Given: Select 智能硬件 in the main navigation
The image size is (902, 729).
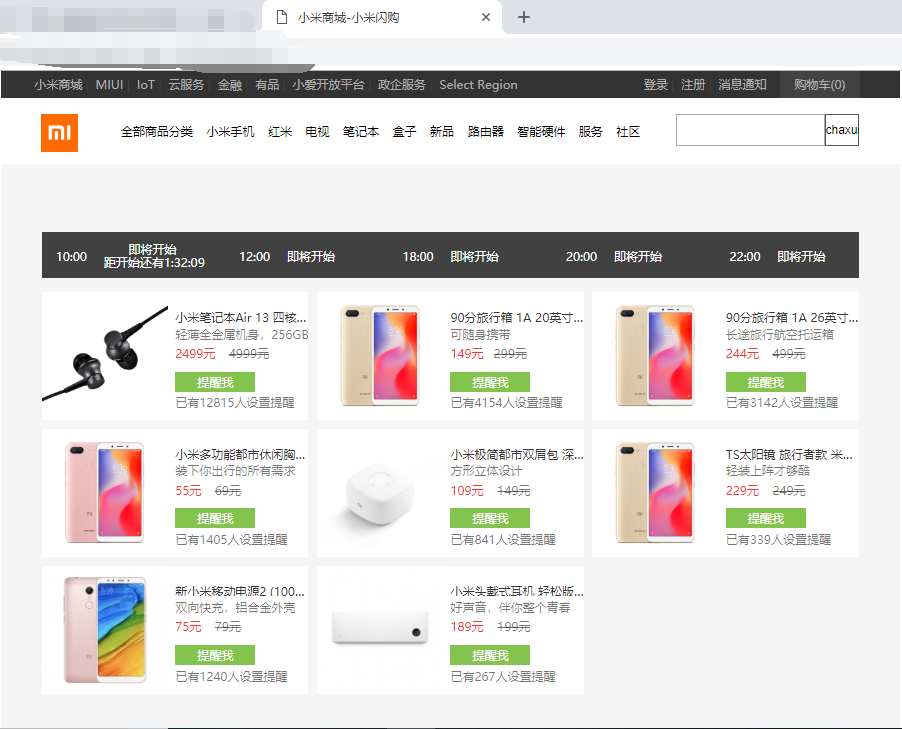Looking at the screenshot, I should [541, 132].
